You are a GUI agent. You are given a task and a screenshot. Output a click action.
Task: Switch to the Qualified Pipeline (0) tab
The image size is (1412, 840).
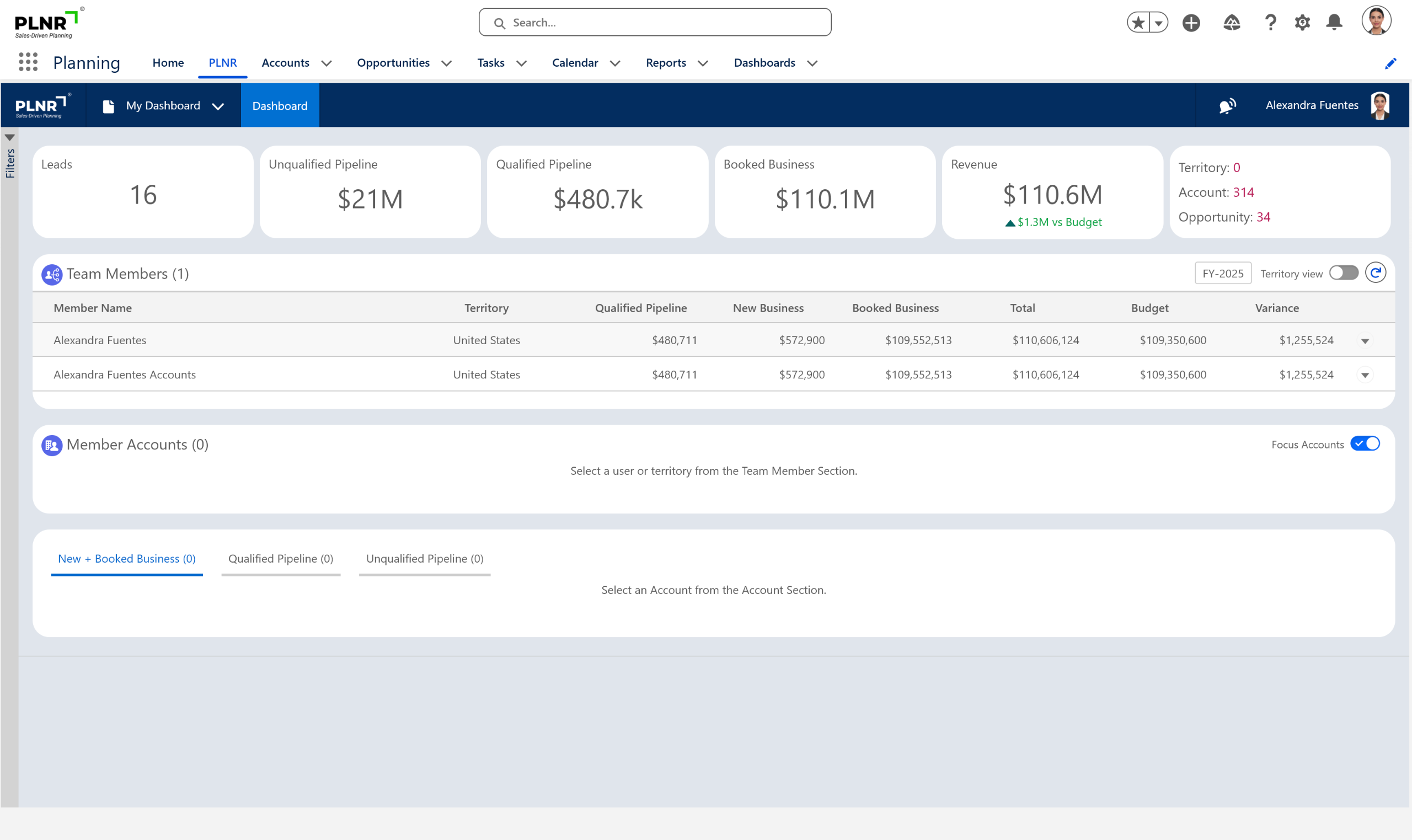click(x=281, y=559)
